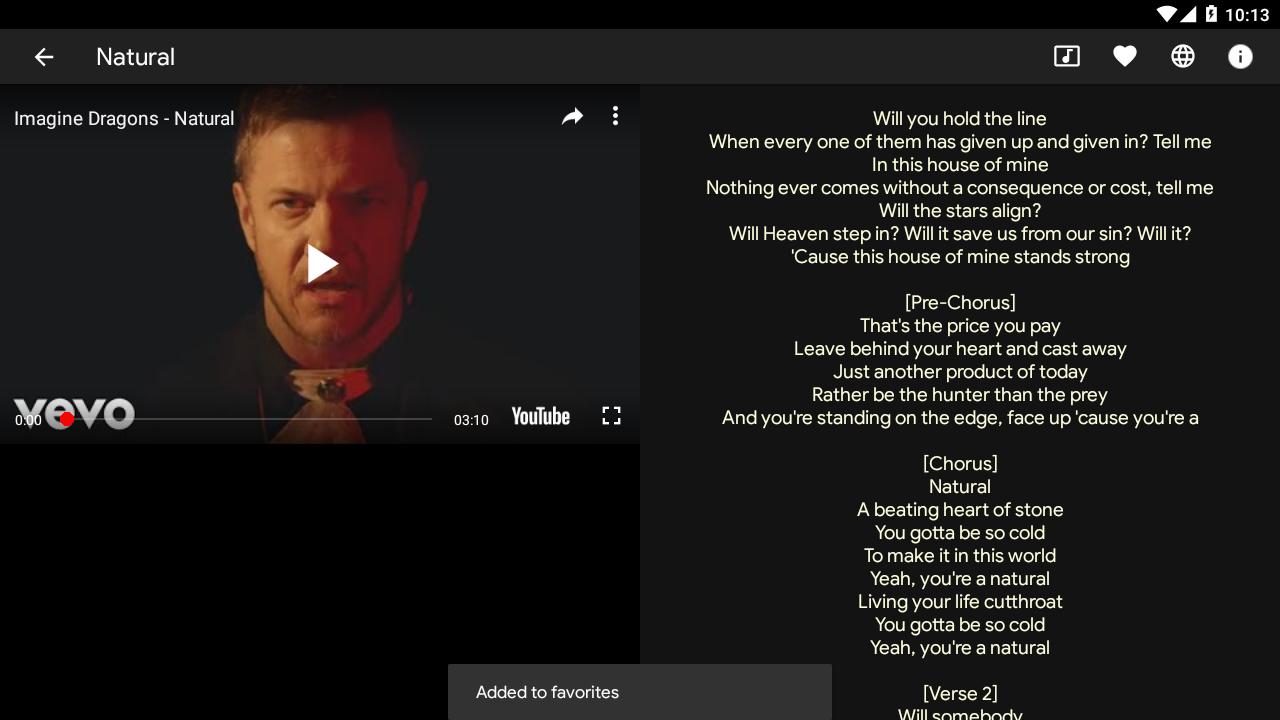The image size is (1280, 720).
Task: Open the YouTube logo link
Action: point(541,416)
